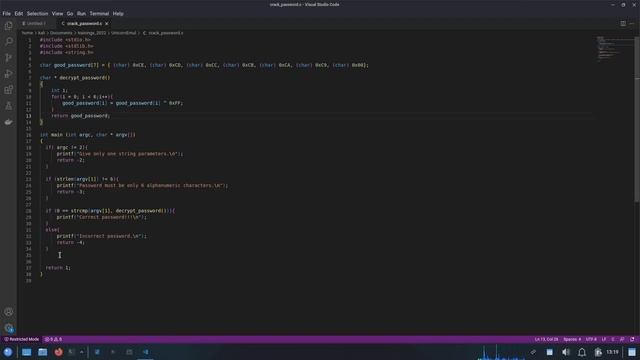
Task: Change the Spaces: 4 indentation setting
Action: coord(572,339)
